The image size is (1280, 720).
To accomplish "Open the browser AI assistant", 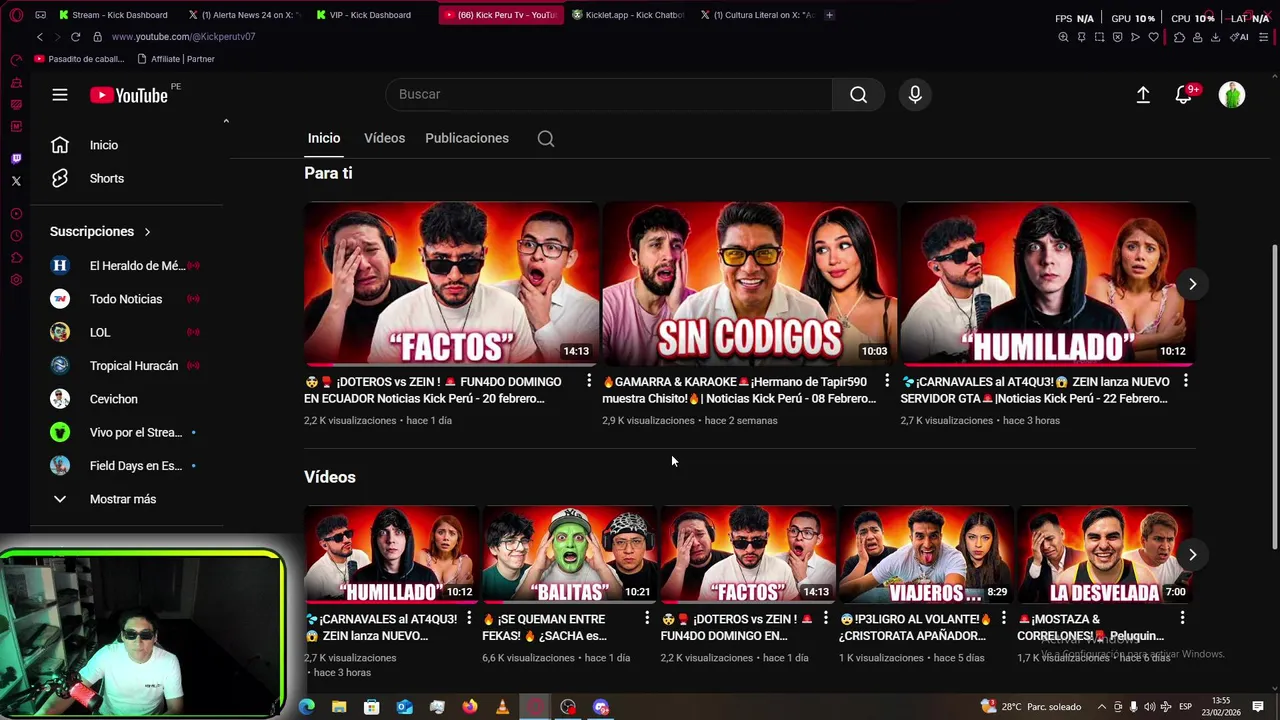I will [1239, 37].
